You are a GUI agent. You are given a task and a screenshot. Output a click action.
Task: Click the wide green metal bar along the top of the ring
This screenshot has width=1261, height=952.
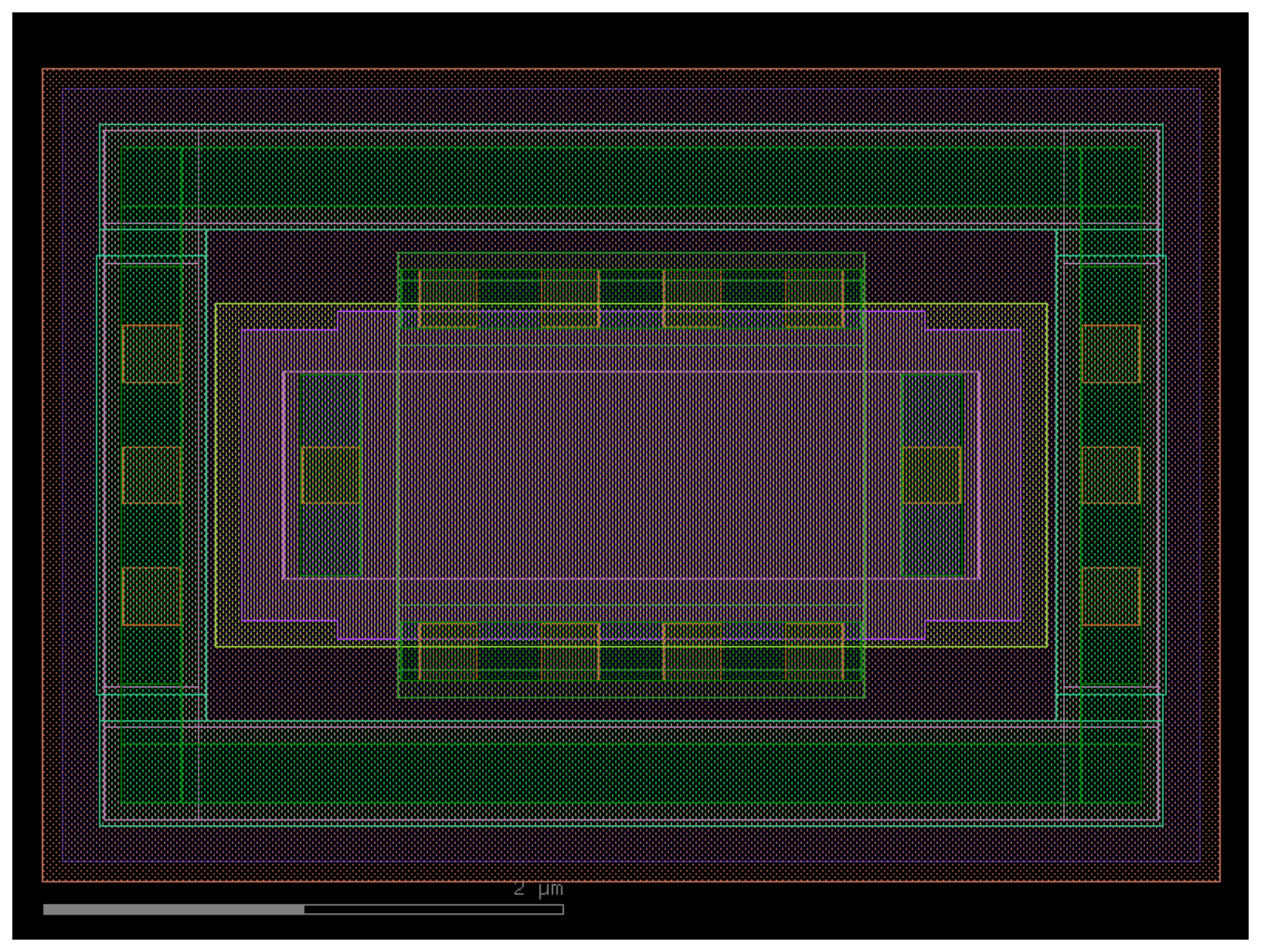click(x=631, y=176)
